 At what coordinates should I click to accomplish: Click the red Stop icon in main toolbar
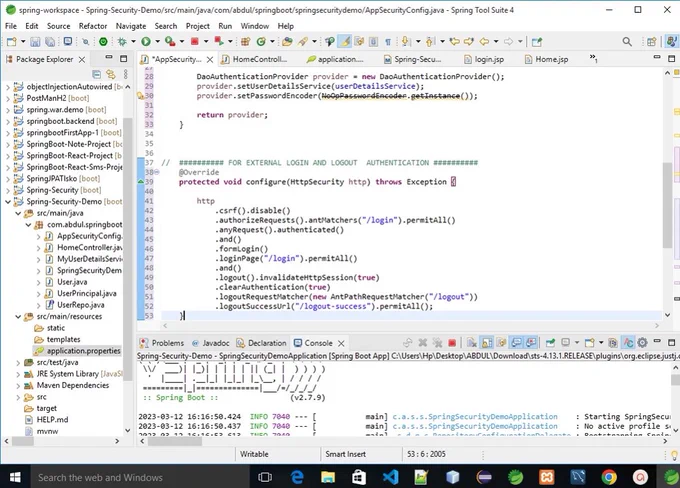pos(194,42)
